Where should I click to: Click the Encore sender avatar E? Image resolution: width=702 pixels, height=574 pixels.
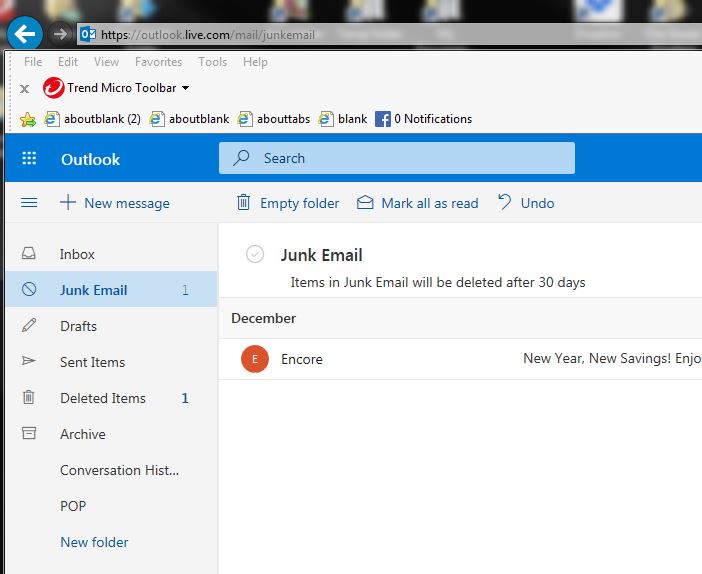255,359
